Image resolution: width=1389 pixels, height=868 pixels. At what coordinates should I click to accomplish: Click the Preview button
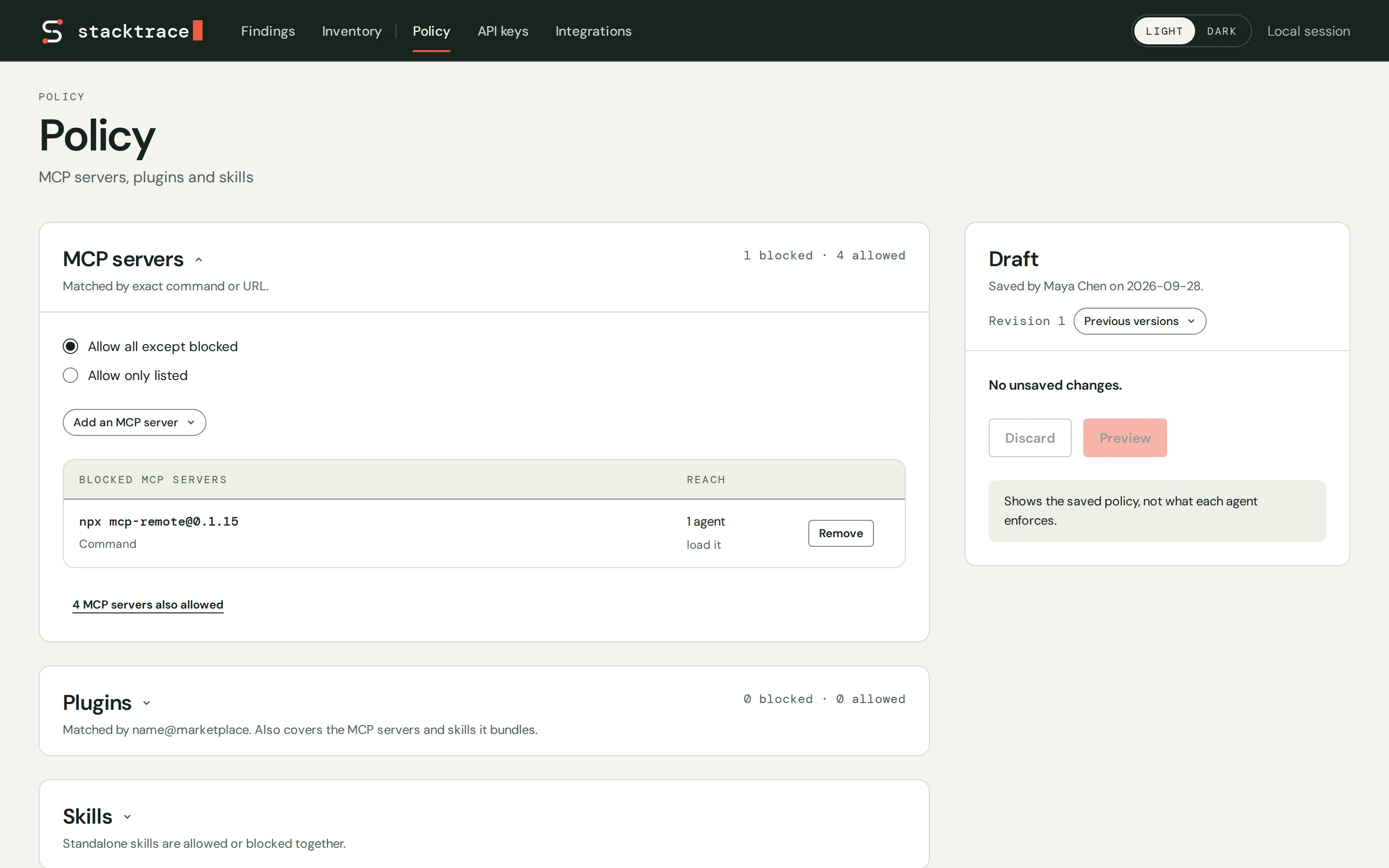pos(1125,438)
